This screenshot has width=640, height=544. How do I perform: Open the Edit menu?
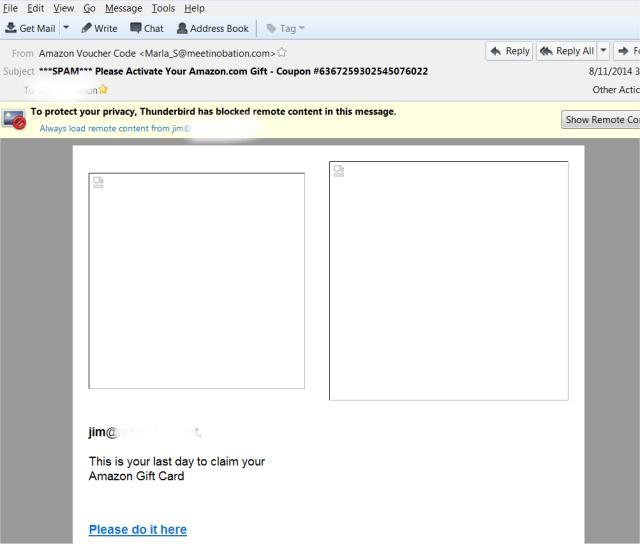pyautogui.click(x=36, y=8)
